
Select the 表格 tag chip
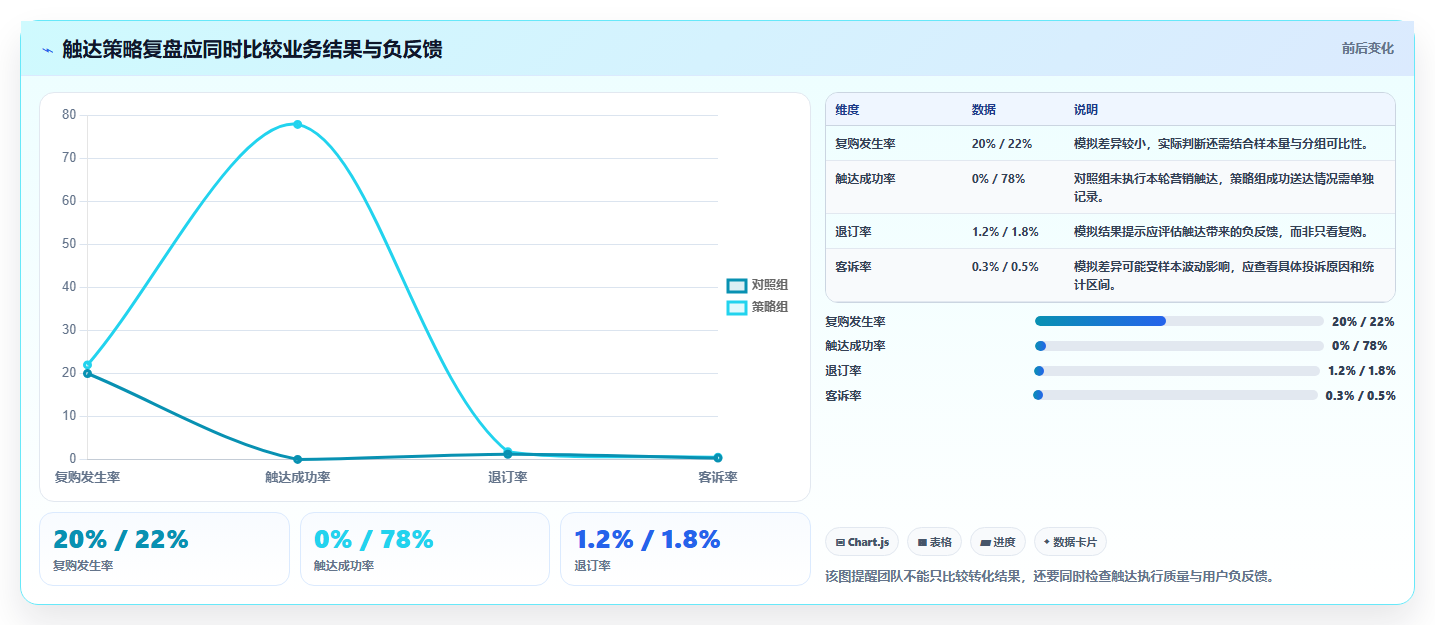[934, 542]
